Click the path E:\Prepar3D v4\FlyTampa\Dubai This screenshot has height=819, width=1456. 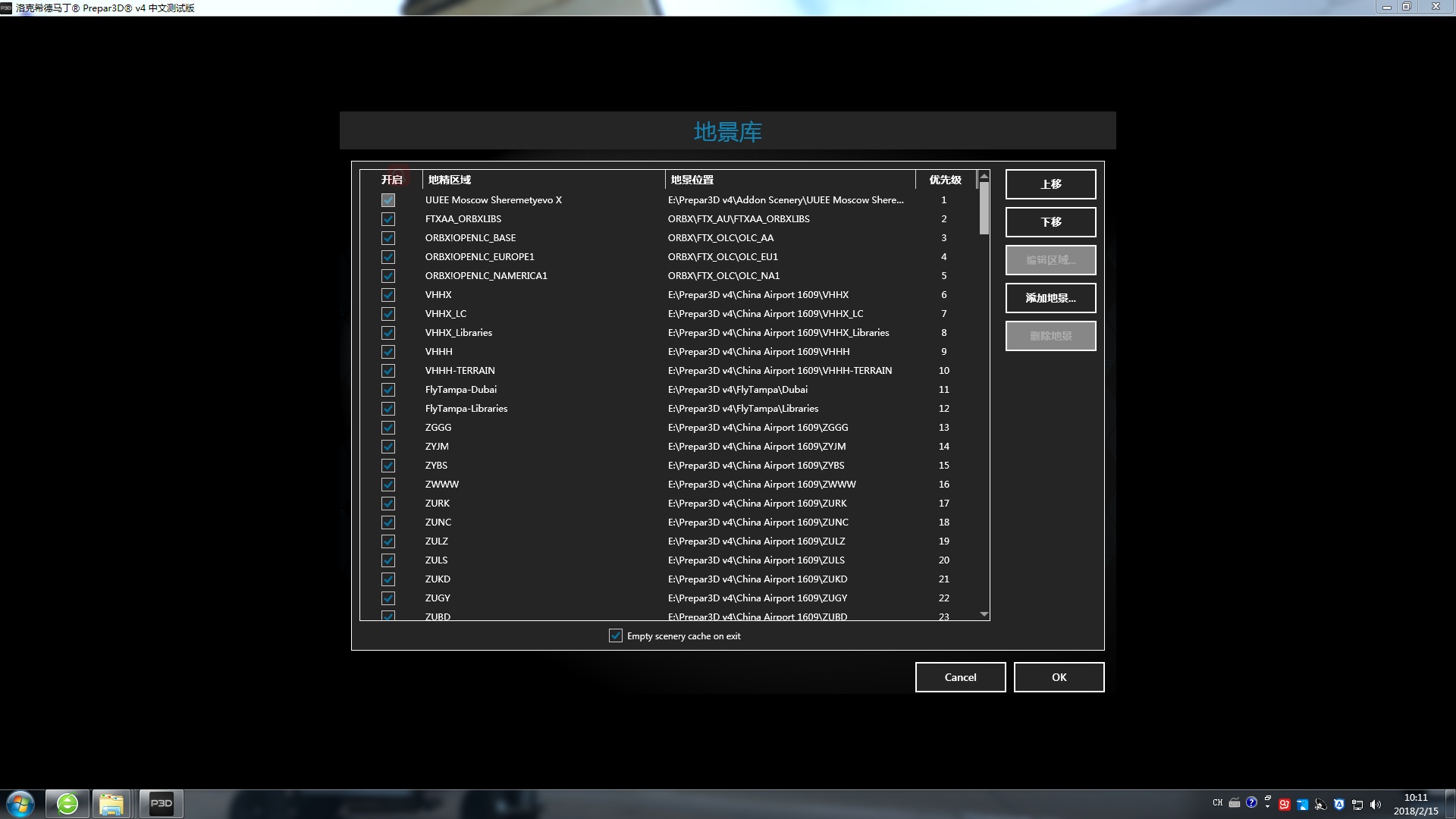tap(738, 390)
